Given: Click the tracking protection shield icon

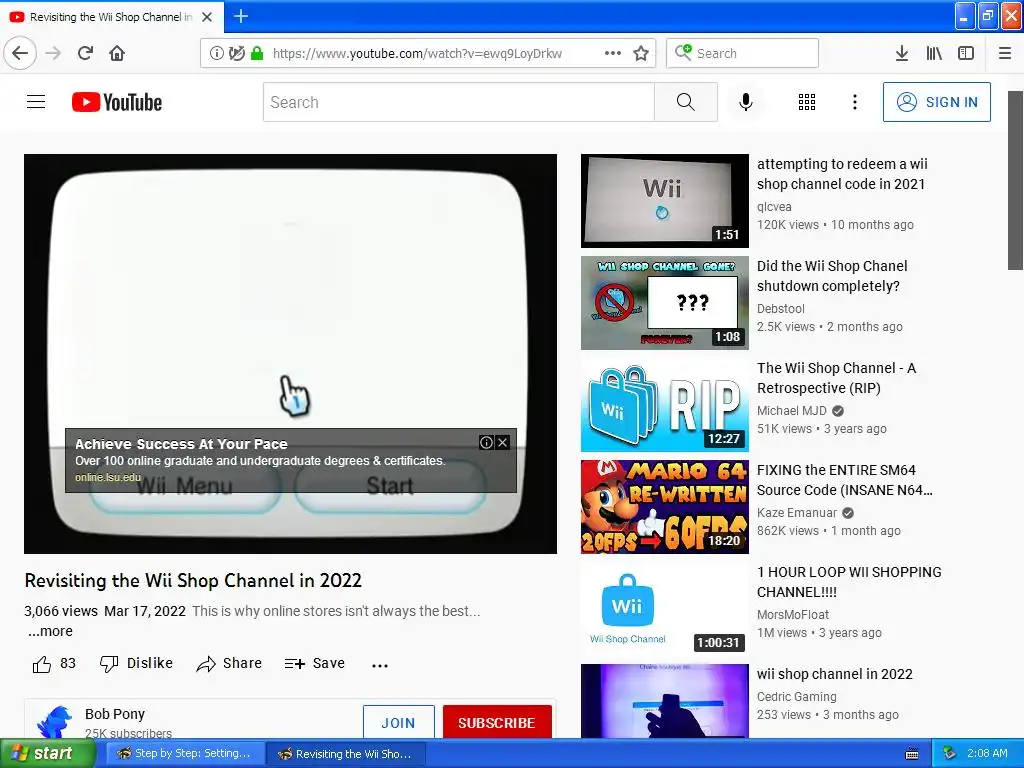Looking at the screenshot, I should [x=237, y=53].
